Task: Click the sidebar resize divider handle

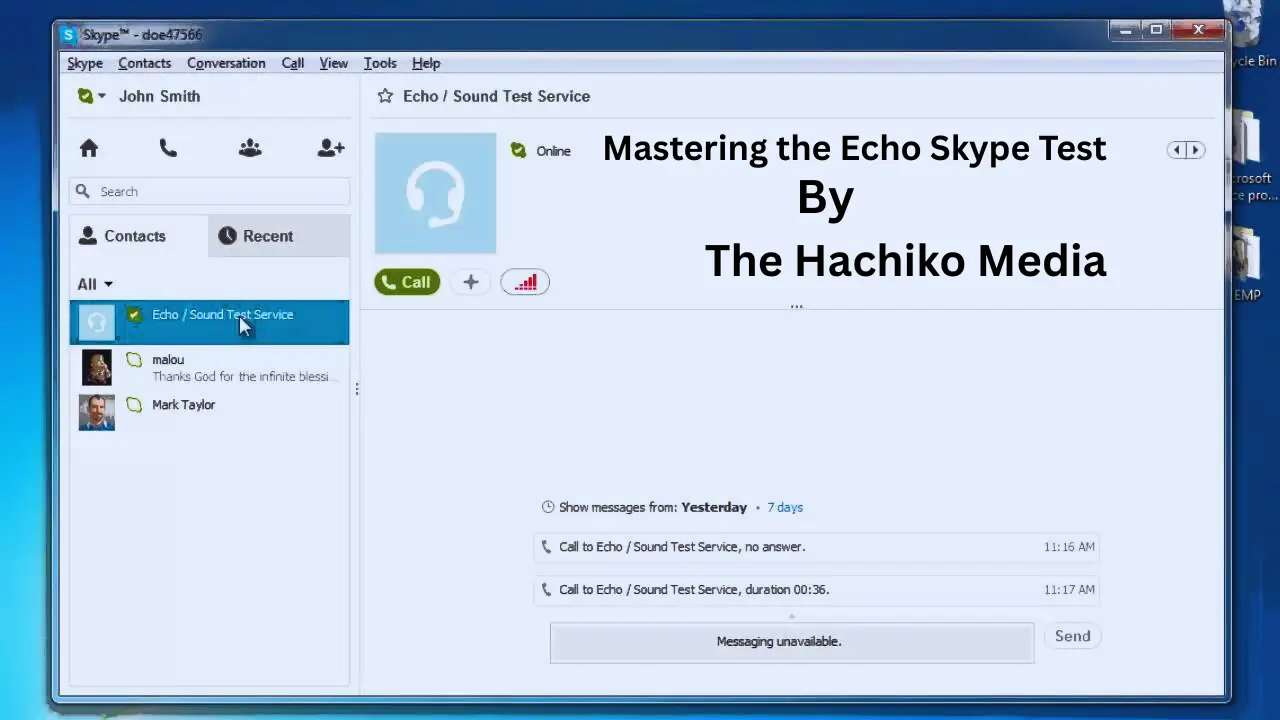Action: pos(357,389)
